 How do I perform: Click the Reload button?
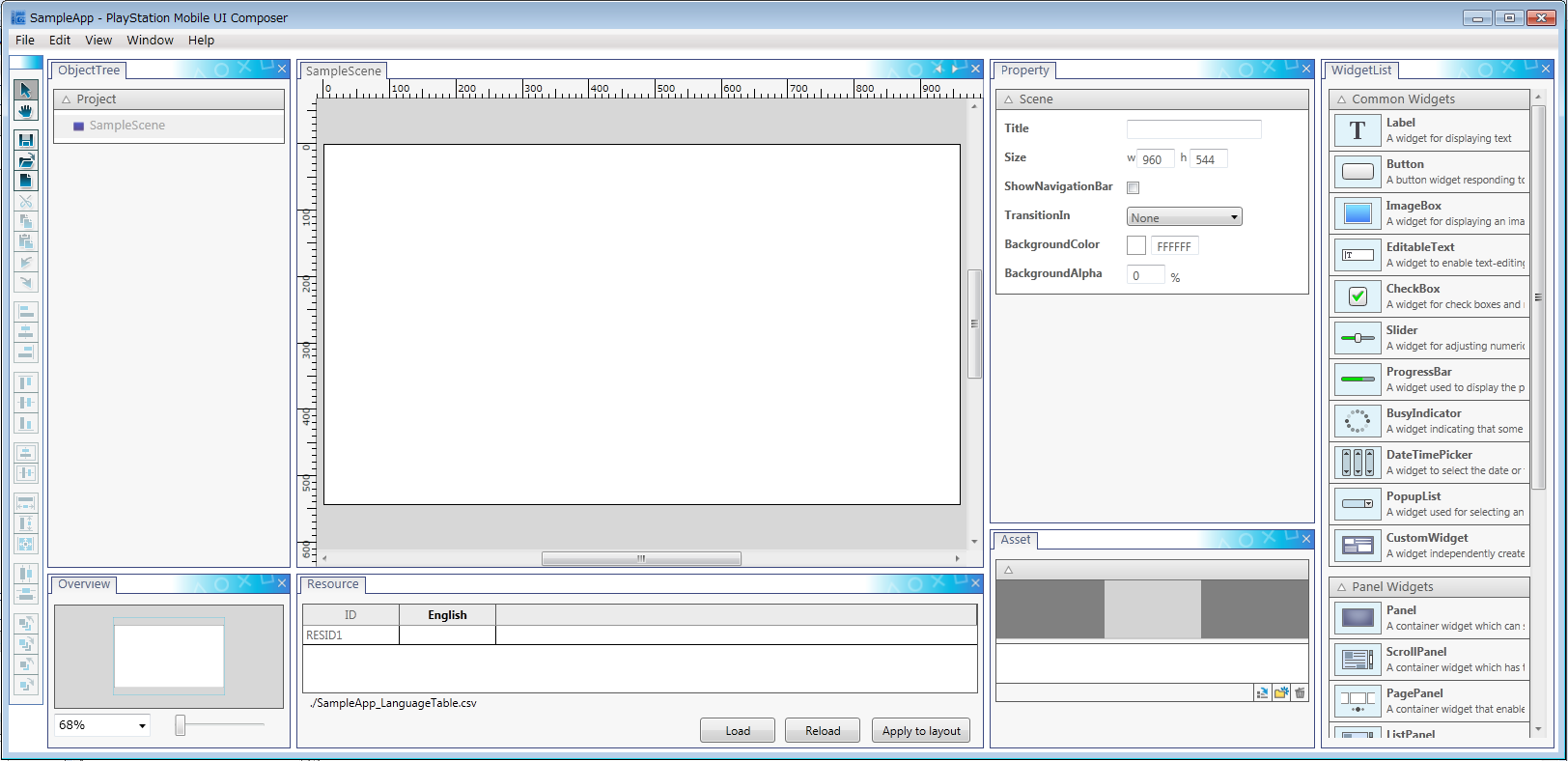coord(823,731)
